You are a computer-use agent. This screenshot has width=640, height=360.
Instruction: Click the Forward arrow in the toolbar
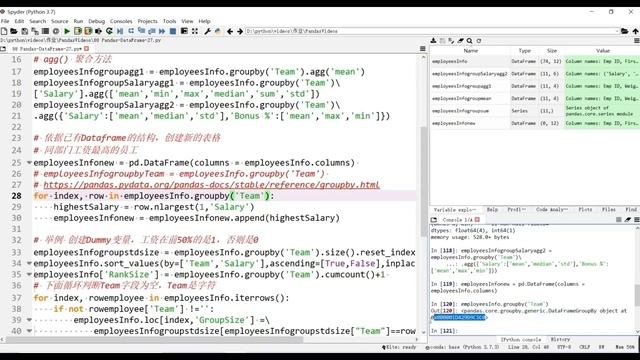pyautogui.click(x=240, y=31)
